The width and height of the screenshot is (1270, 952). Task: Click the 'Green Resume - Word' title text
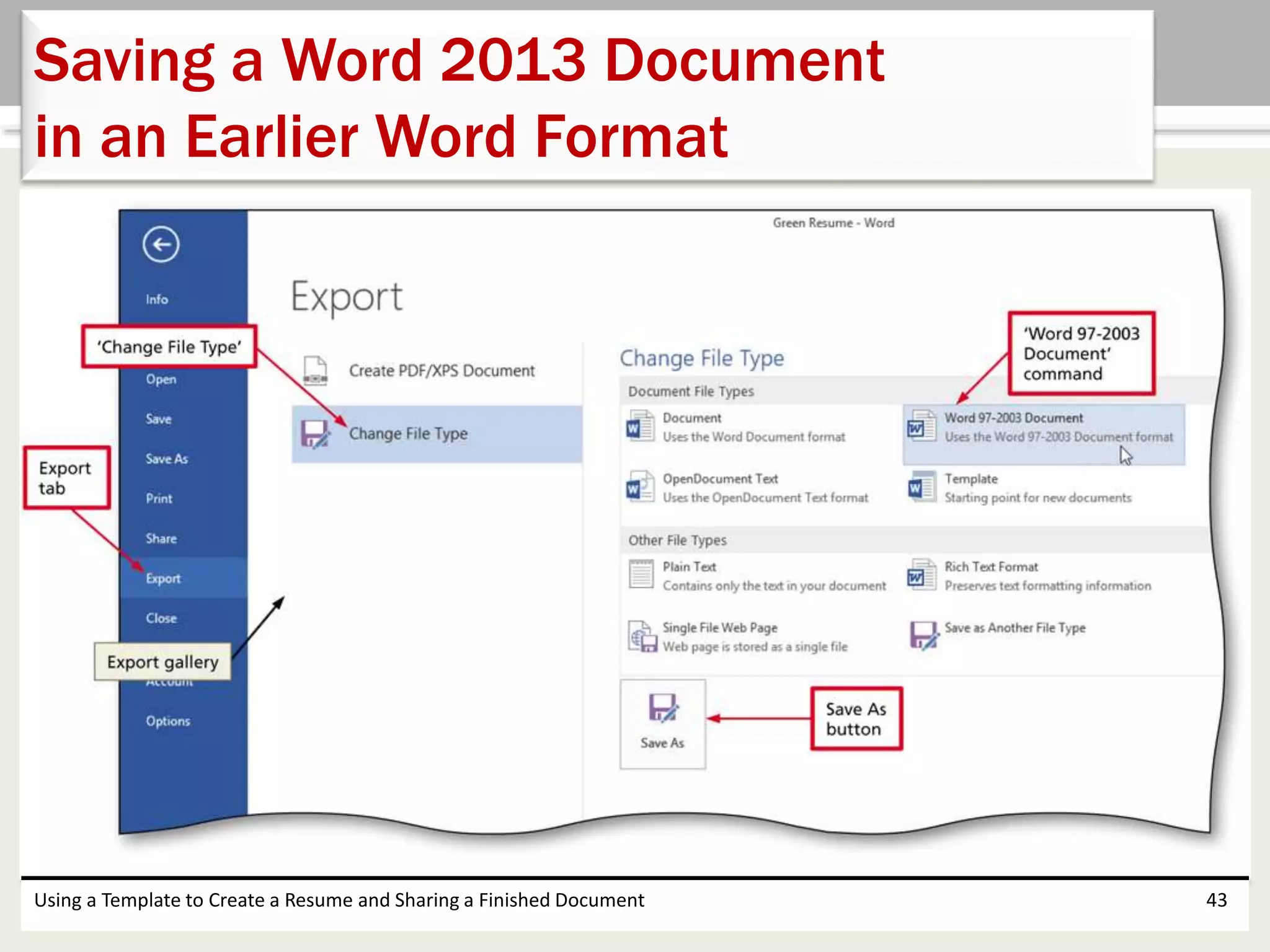pyautogui.click(x=833, y=223)
